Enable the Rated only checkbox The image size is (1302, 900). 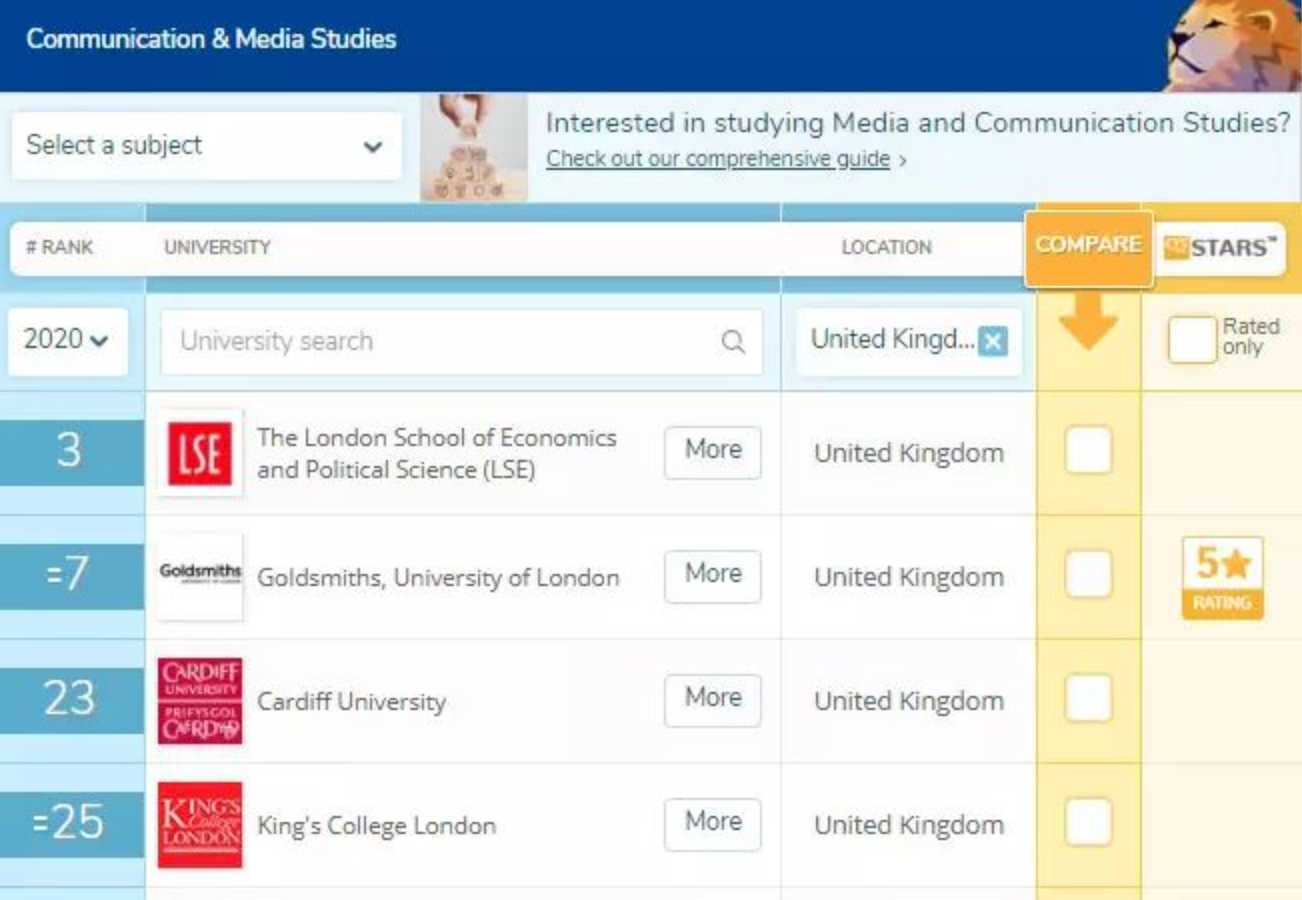[x=1191, y=342]
